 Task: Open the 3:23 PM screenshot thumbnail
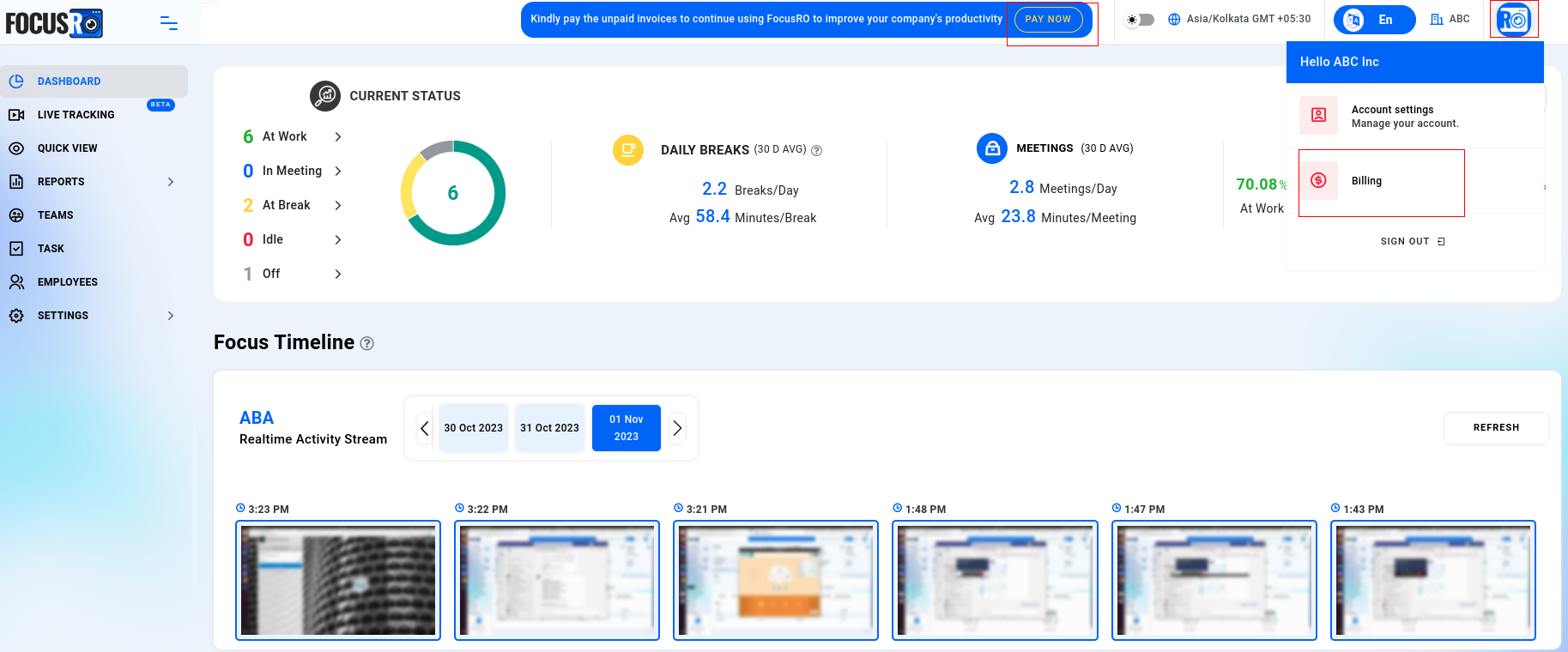click(338, 581)
